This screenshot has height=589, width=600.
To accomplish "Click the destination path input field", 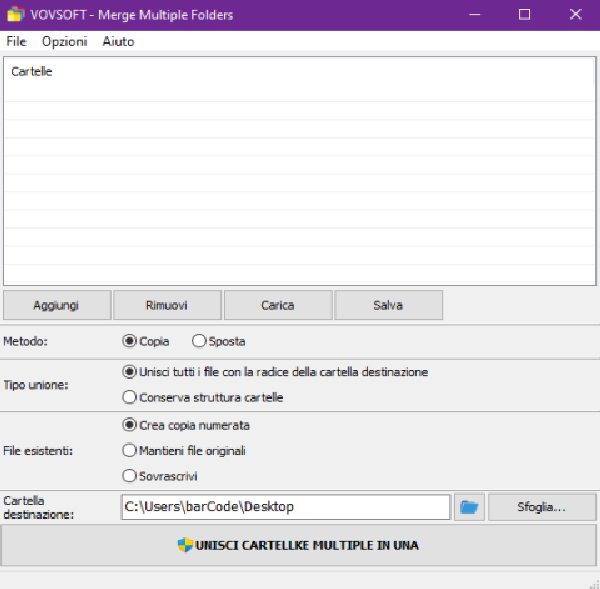I will (x=285, y=507).
